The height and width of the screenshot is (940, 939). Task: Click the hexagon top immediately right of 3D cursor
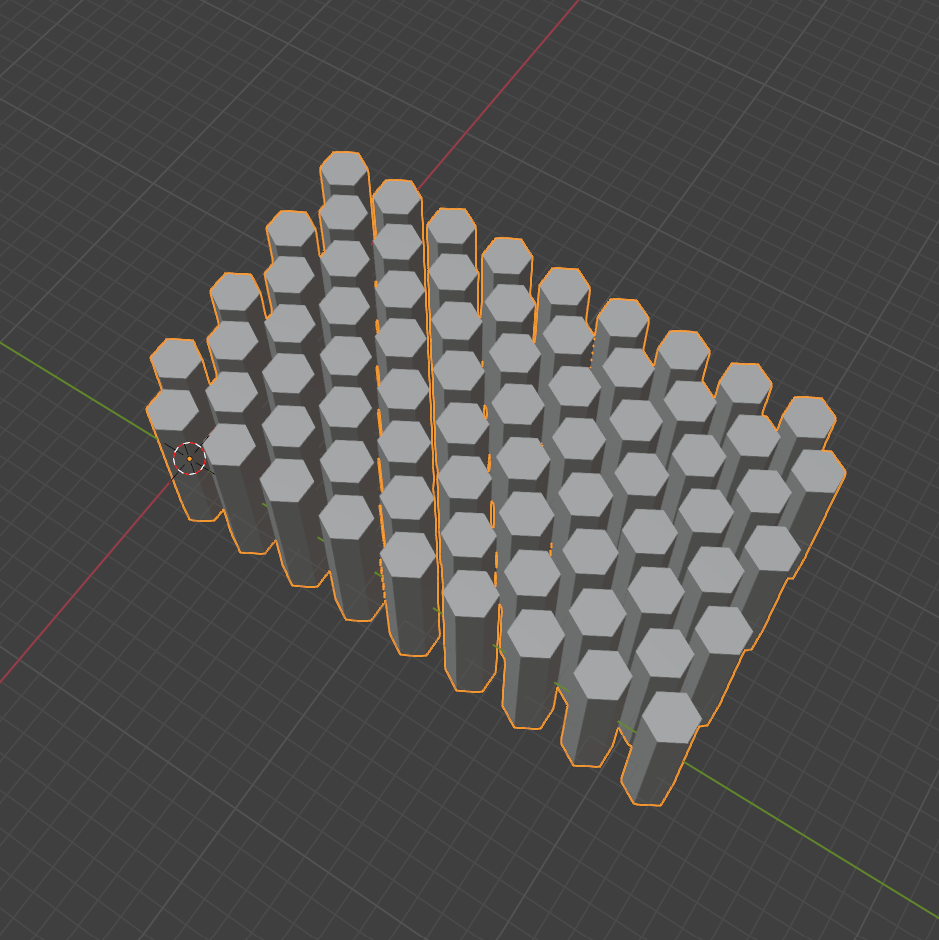point(229,445)
